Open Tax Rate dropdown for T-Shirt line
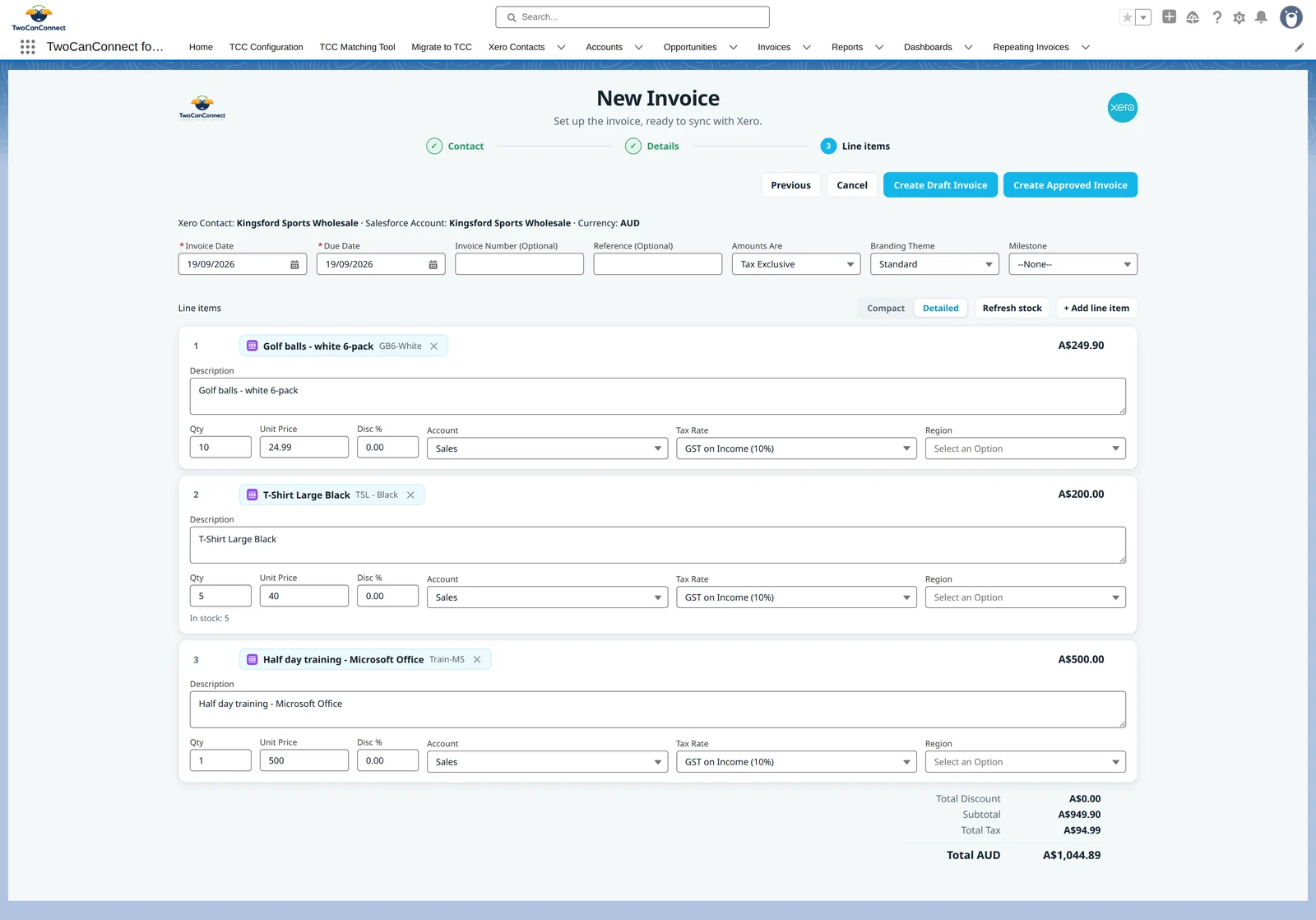 tap(796, 597)
